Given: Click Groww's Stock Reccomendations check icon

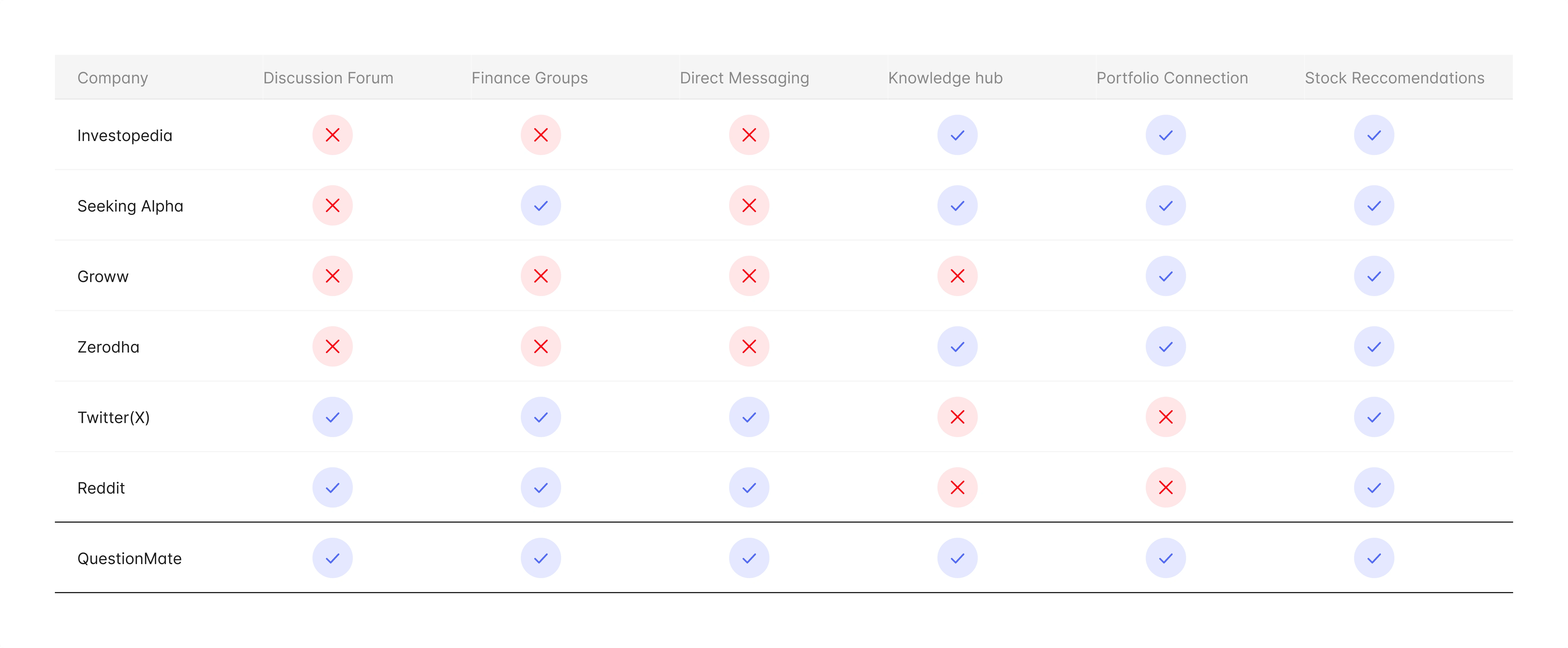Looking at the screenshot, I should pyautogui.click(x=1374, y=276).
